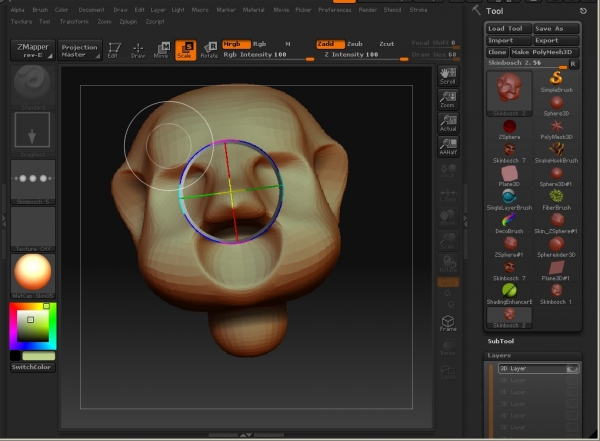Expand the SubTool section
Viewport: 600px width, 441px height.
(501, 341)
